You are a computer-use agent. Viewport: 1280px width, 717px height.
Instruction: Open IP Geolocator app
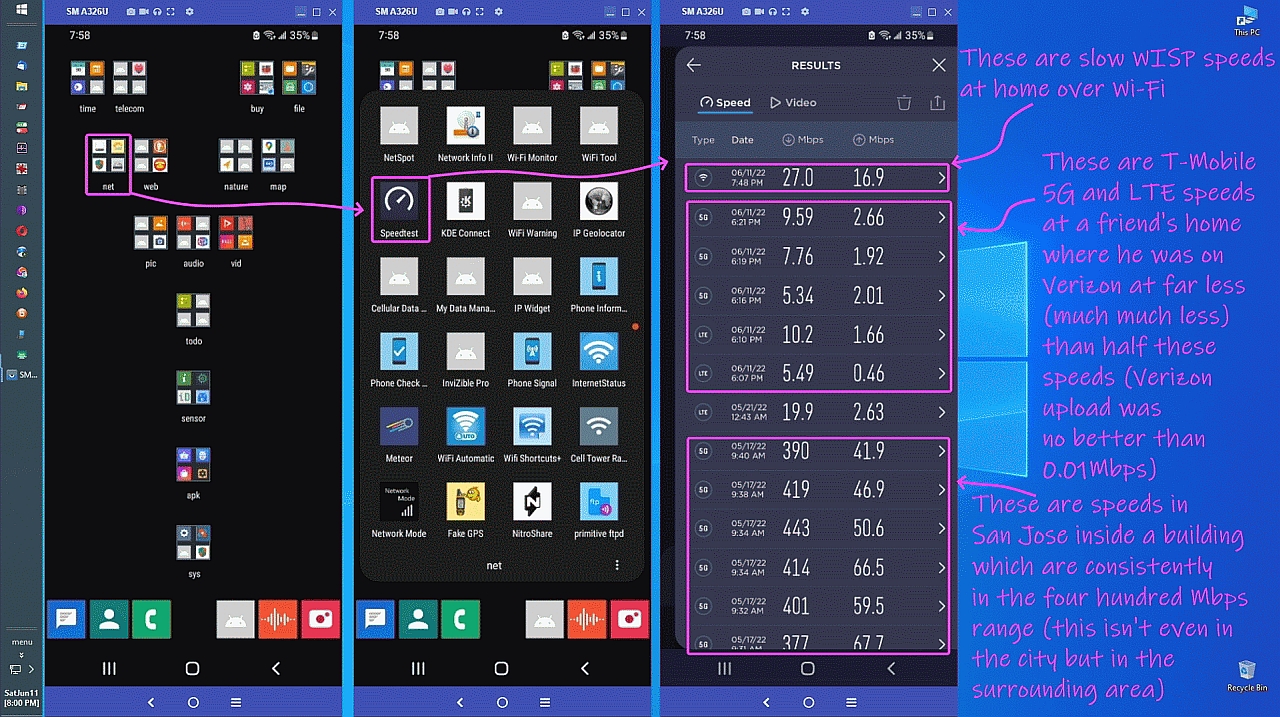pyautogui.click(x=599, y=209)
